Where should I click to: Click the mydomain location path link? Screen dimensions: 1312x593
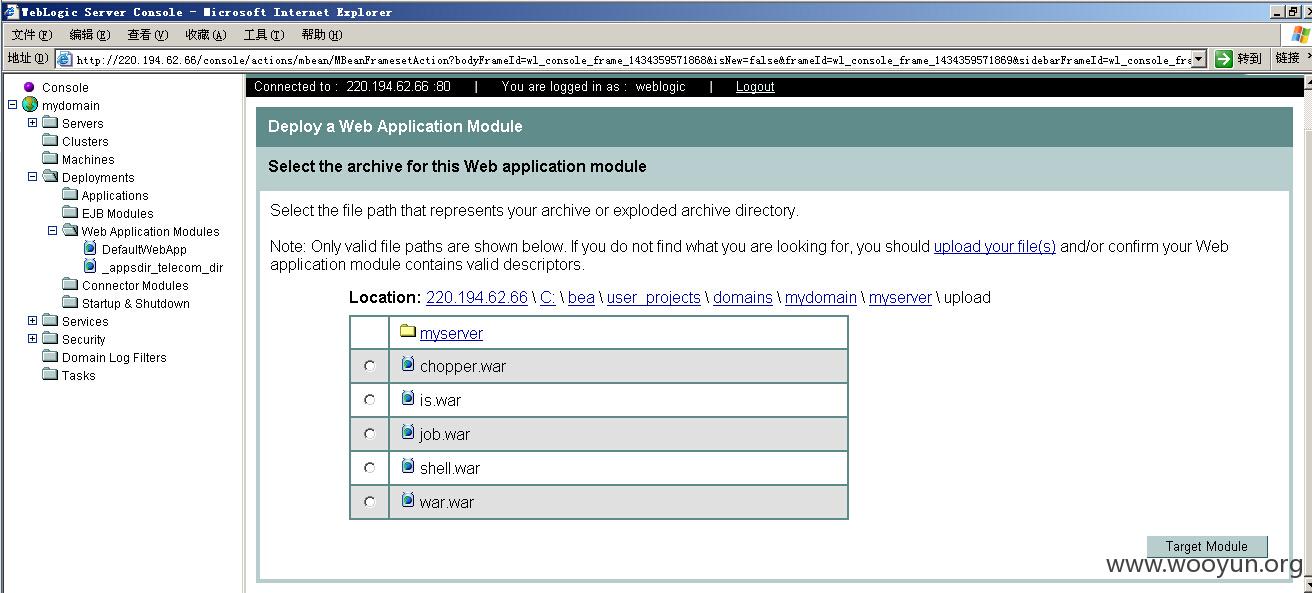[x=821, y=297]
